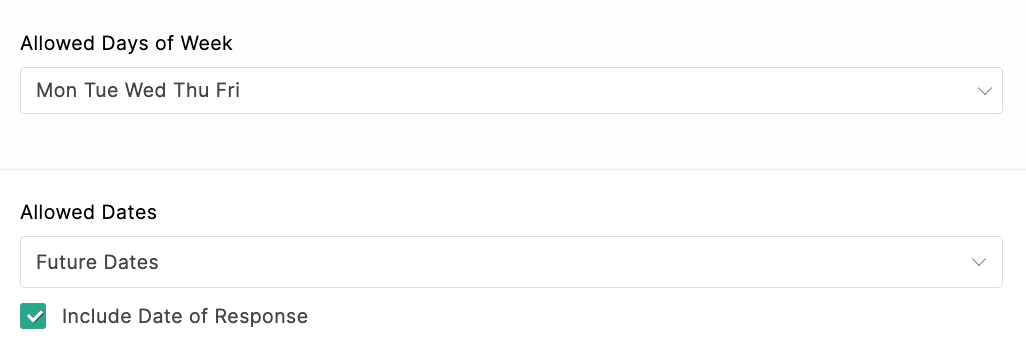
Task: Select the Mon Tue Wed Thu Fri value
Action: click(138, 90)
